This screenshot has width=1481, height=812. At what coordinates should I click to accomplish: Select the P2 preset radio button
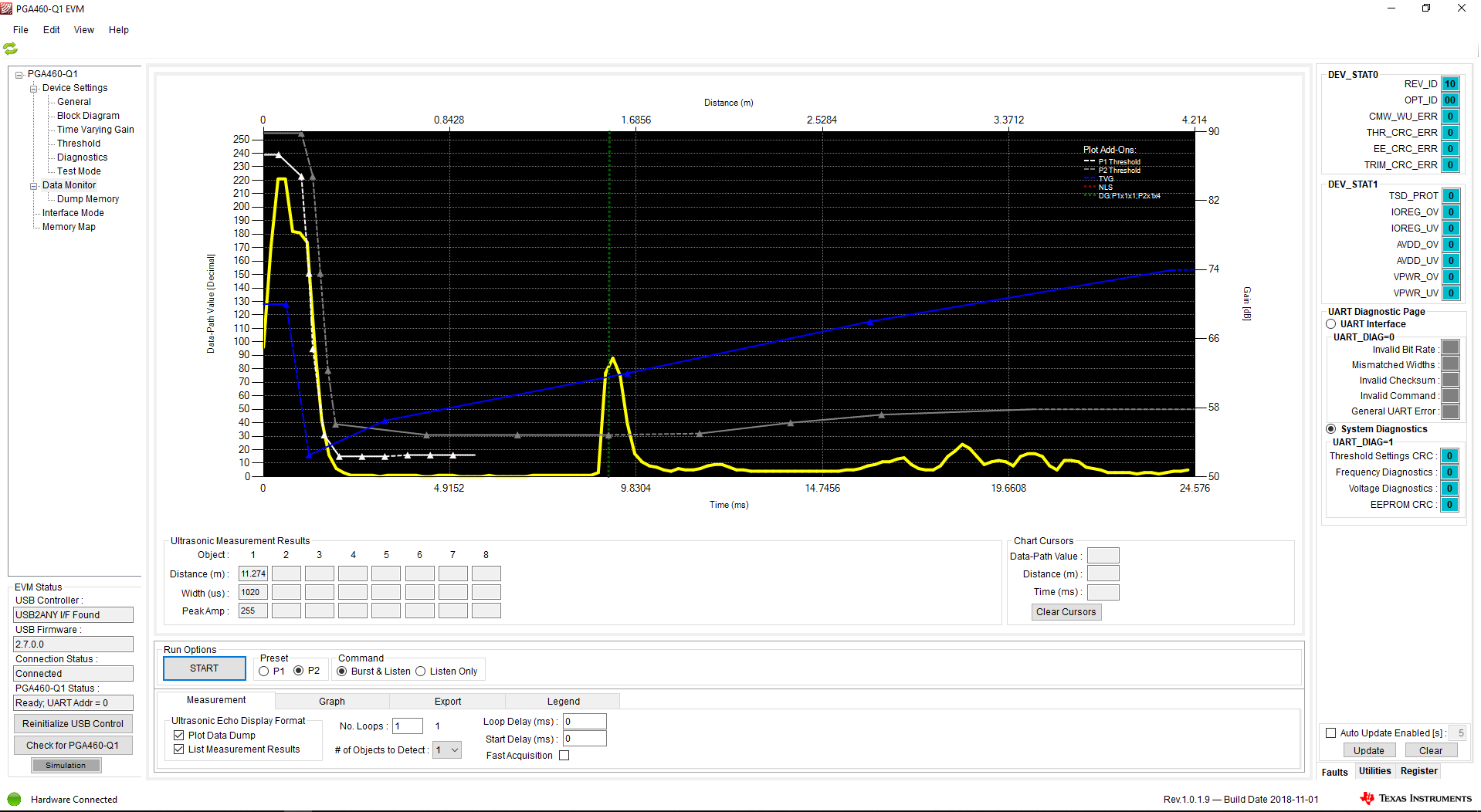click(298, 671)
